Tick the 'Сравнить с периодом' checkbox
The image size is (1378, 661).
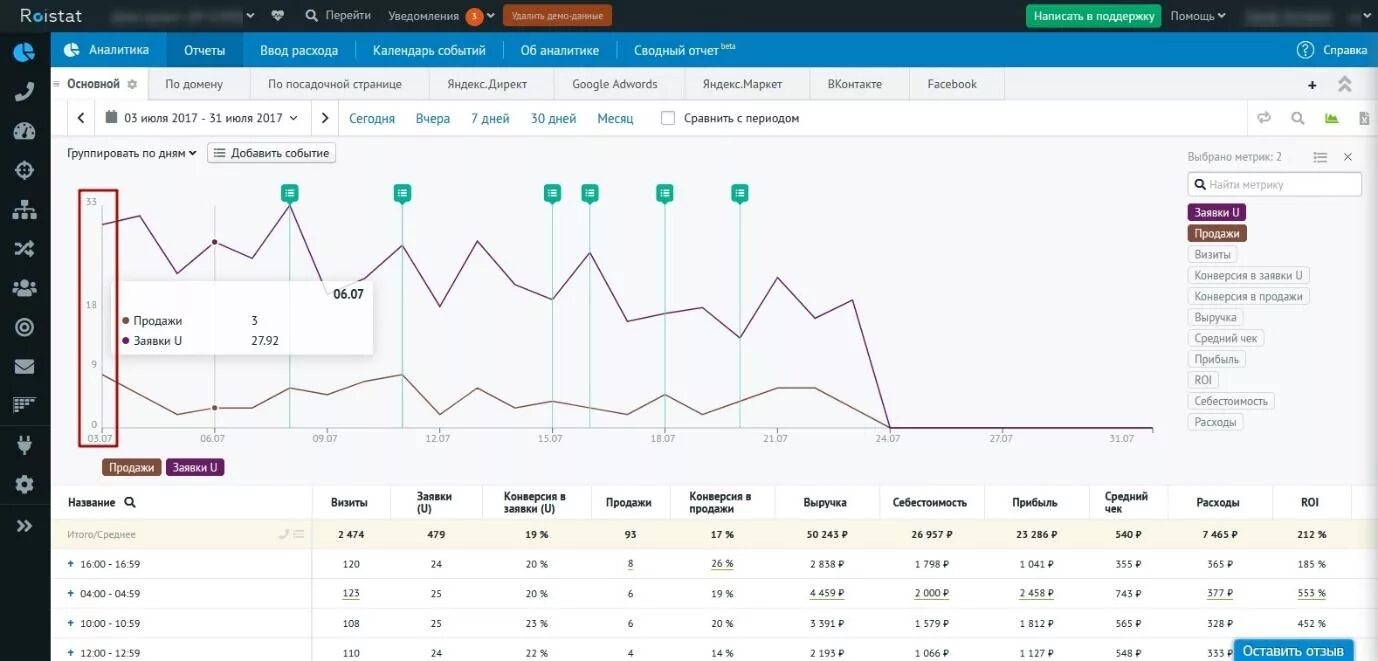pyautogui.click(x=668, y=118)
